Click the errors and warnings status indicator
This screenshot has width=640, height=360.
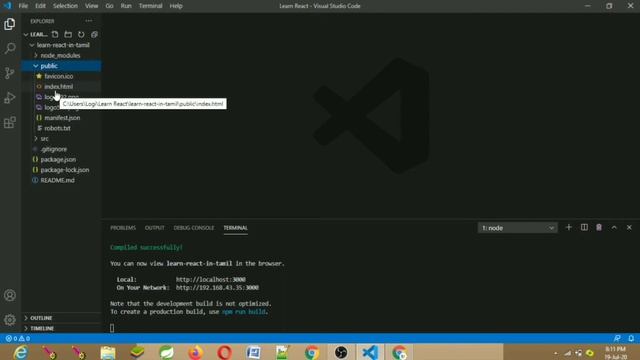18,338
